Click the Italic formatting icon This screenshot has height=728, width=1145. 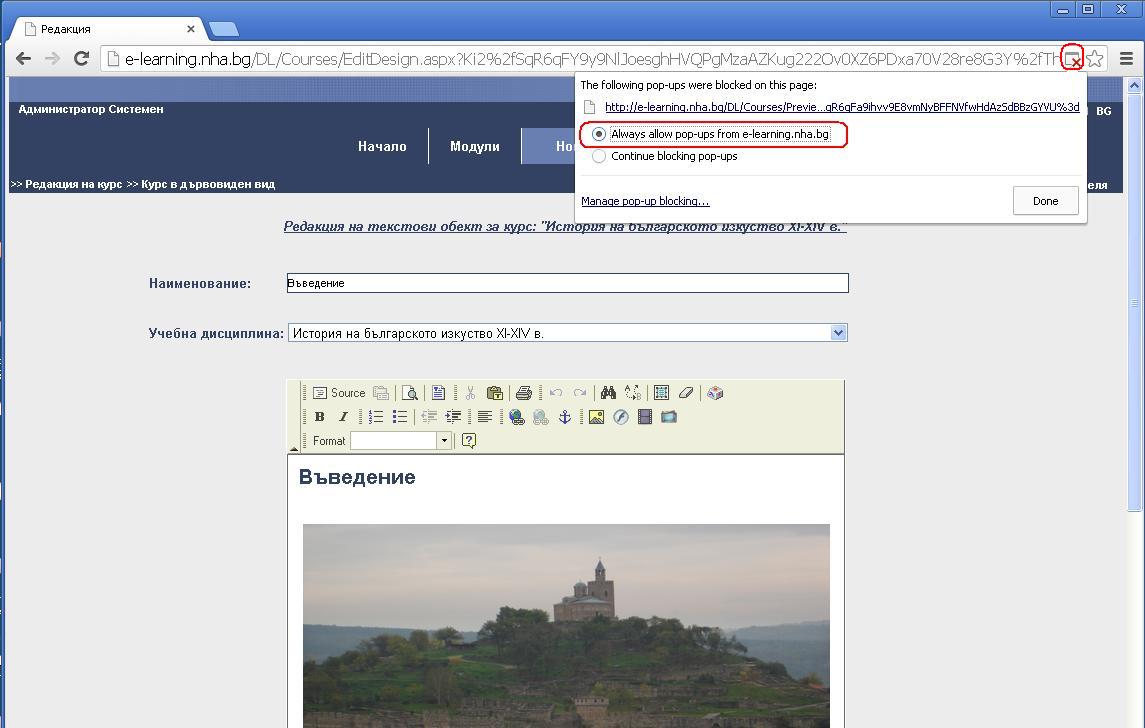tap(343, 417)
